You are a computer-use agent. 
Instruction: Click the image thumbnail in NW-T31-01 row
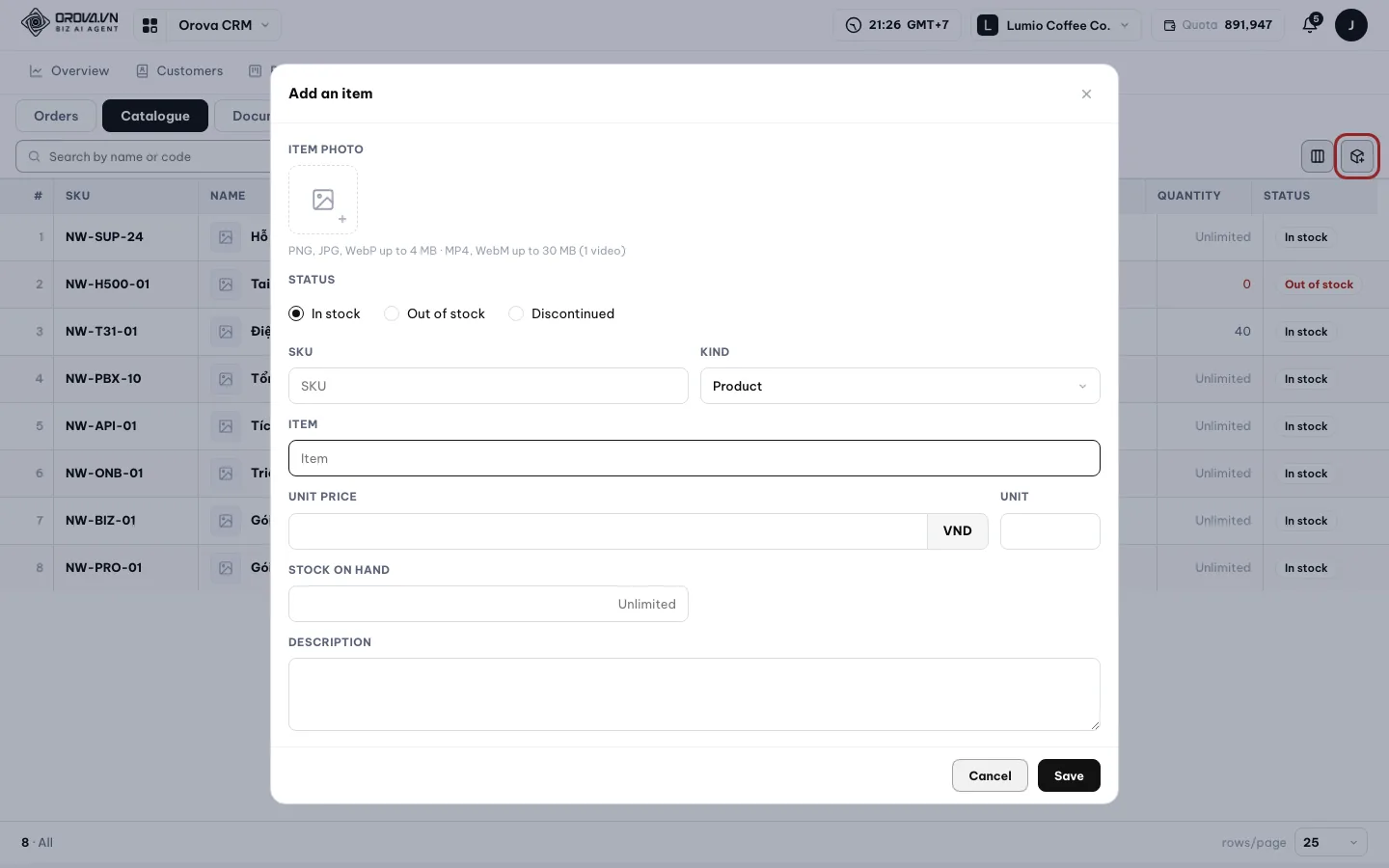[226, 332]
